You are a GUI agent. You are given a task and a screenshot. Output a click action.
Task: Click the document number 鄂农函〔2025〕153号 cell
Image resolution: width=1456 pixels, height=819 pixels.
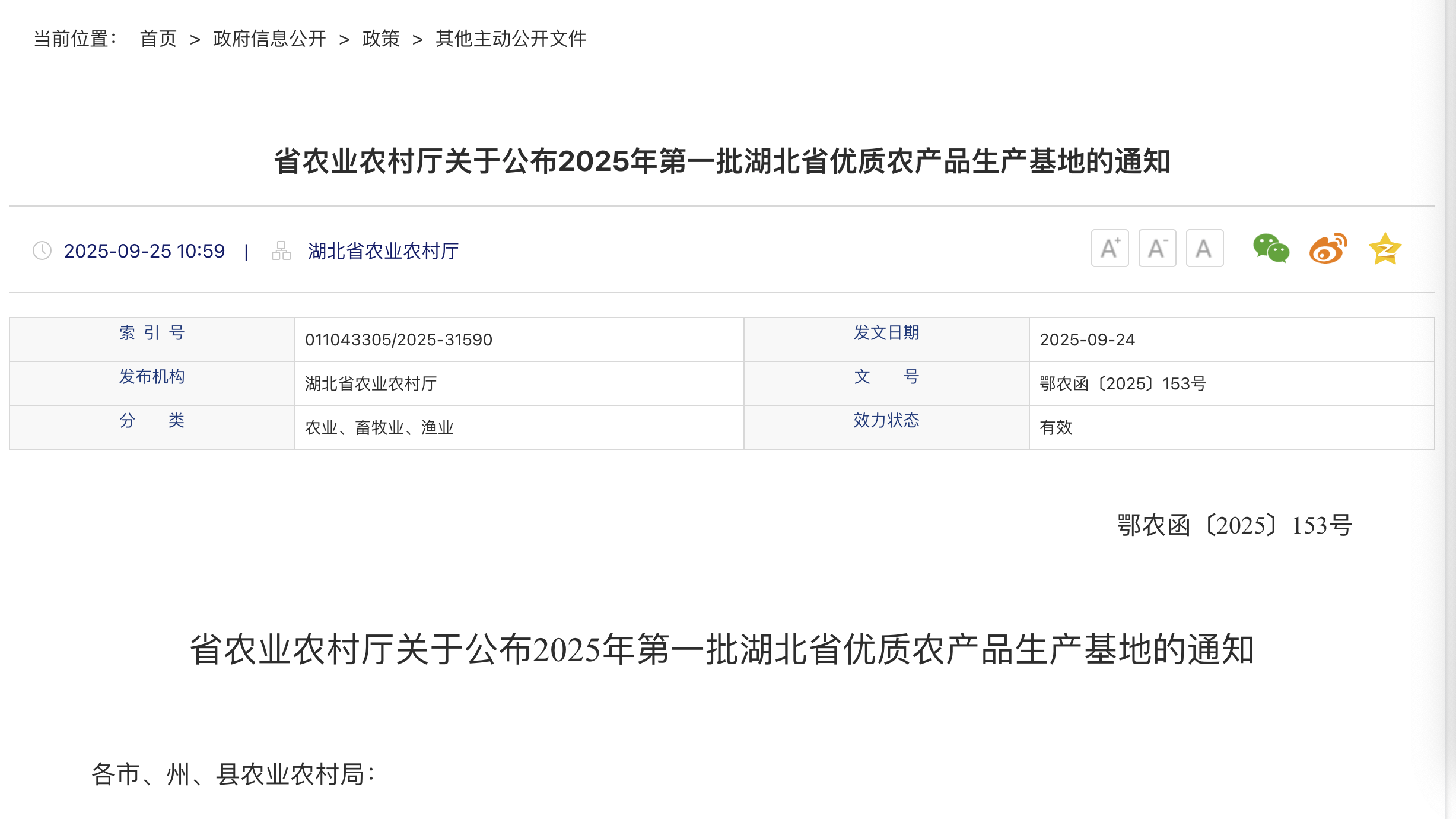coord(1123,383)
